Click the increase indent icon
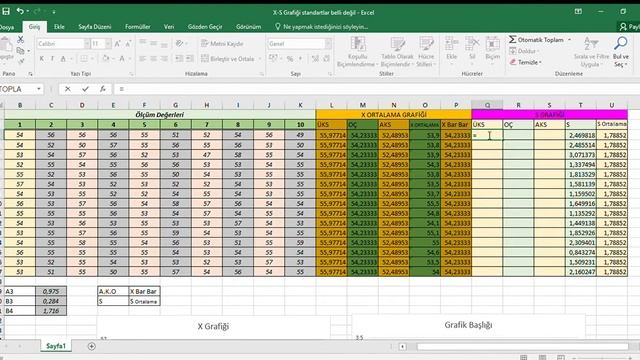Image resolution: width=640 pixels, height=360 pixels. (189, 59)
